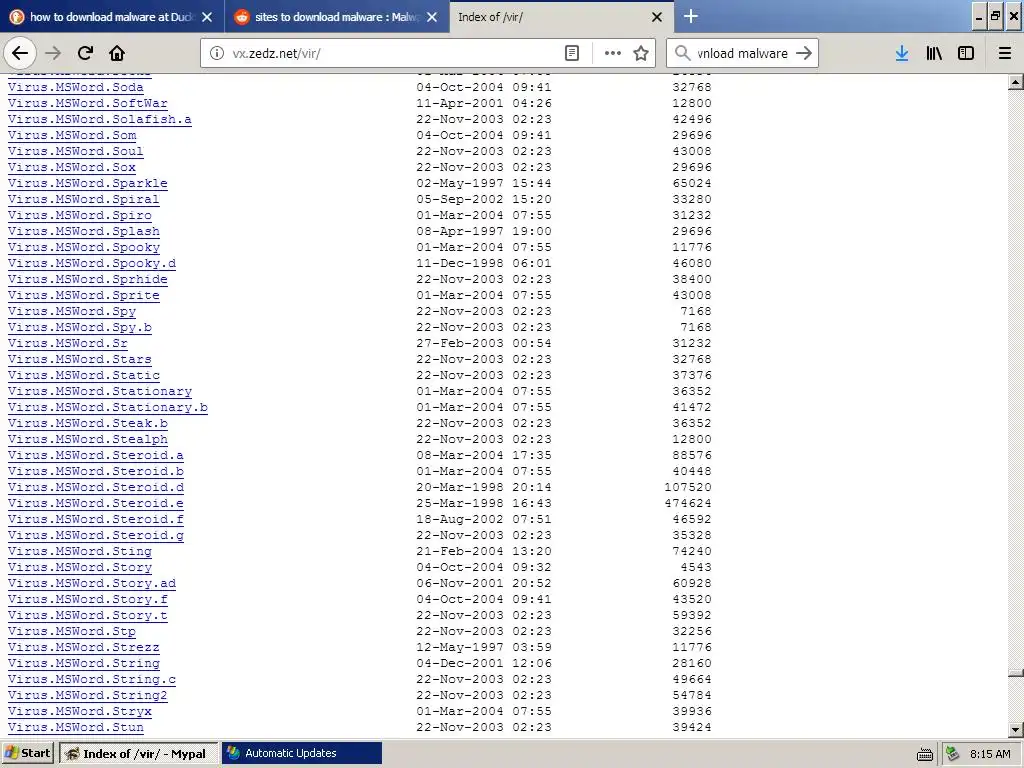The width and height of the screenshot is (1024, 768).
Task: Open Virus.MSWord.Story.ad link
Action: (92, 583)
